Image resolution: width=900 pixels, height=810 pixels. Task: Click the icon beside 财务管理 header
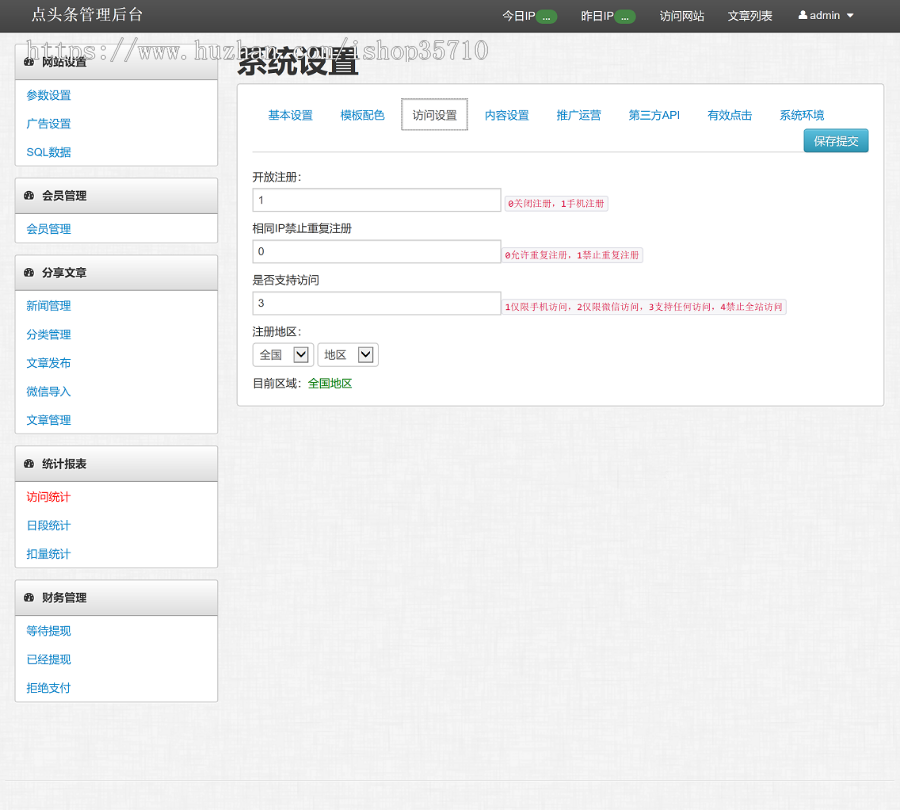click(29, 598)
